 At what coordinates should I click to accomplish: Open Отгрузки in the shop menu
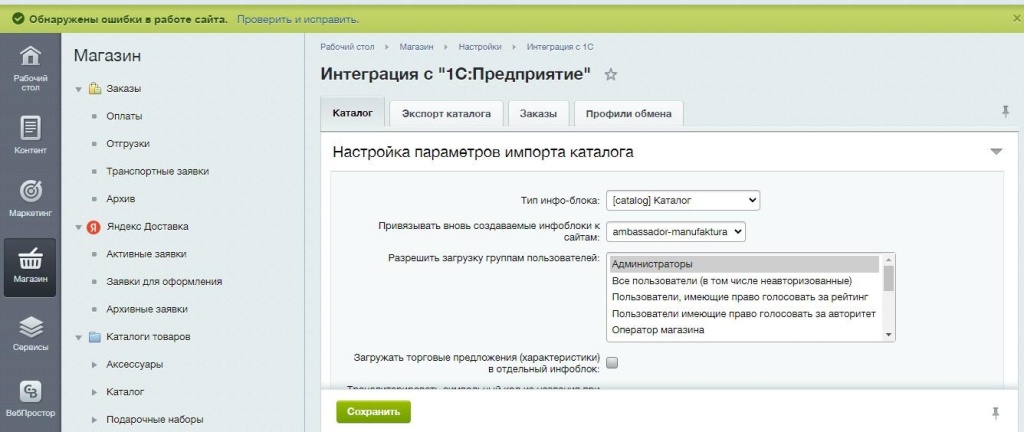tap(128, 144)
